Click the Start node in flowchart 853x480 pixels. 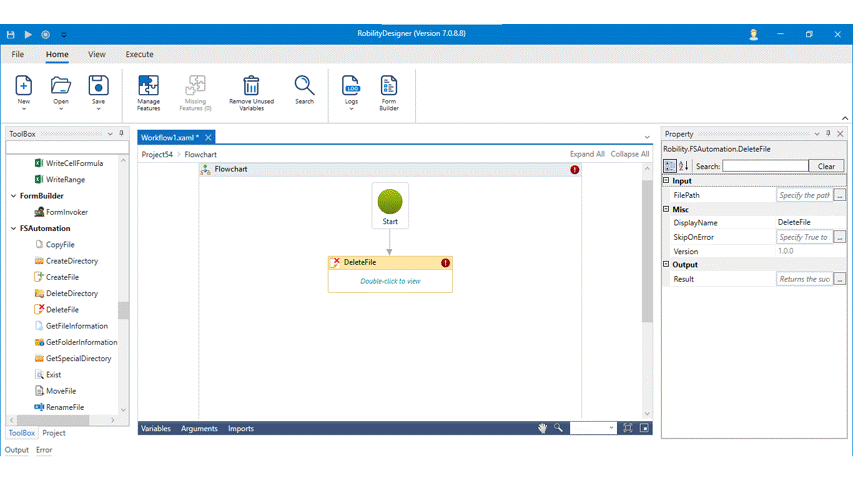click(x=390, y=204)
